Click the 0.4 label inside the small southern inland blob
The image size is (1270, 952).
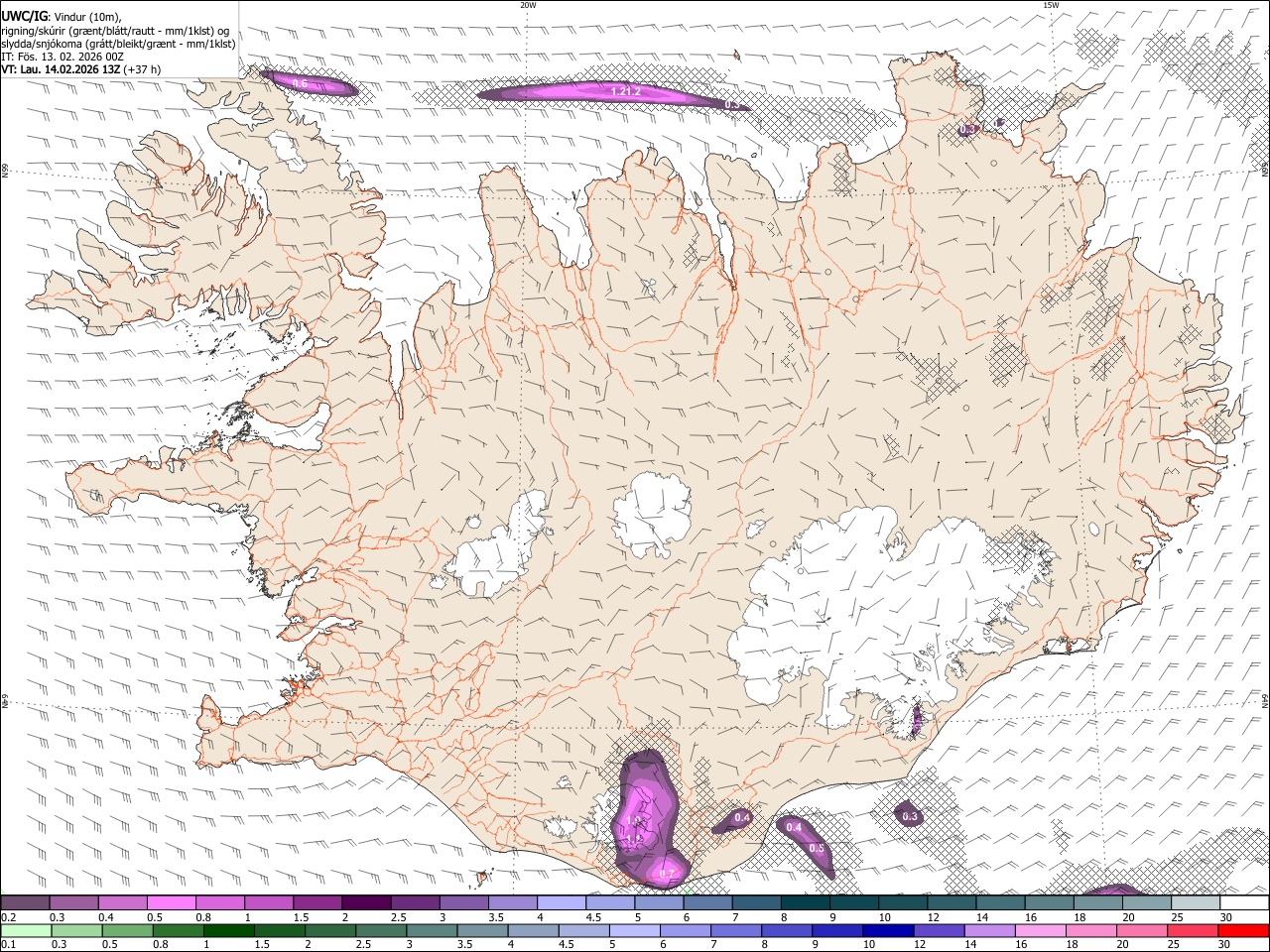(x=742, y=817)
